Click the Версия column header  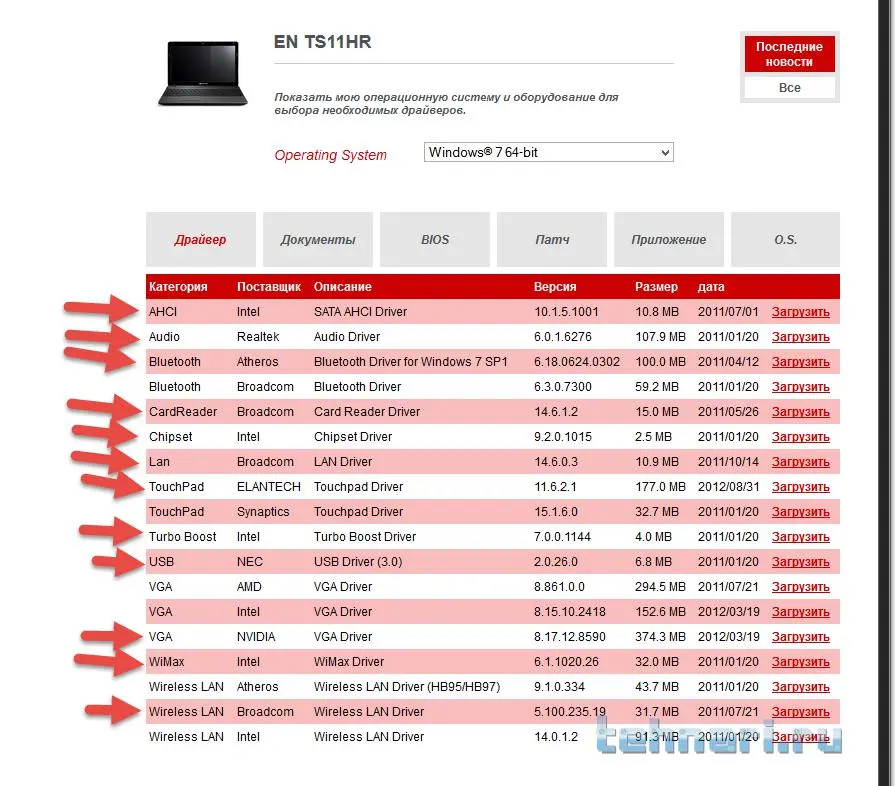coord(555,287)
